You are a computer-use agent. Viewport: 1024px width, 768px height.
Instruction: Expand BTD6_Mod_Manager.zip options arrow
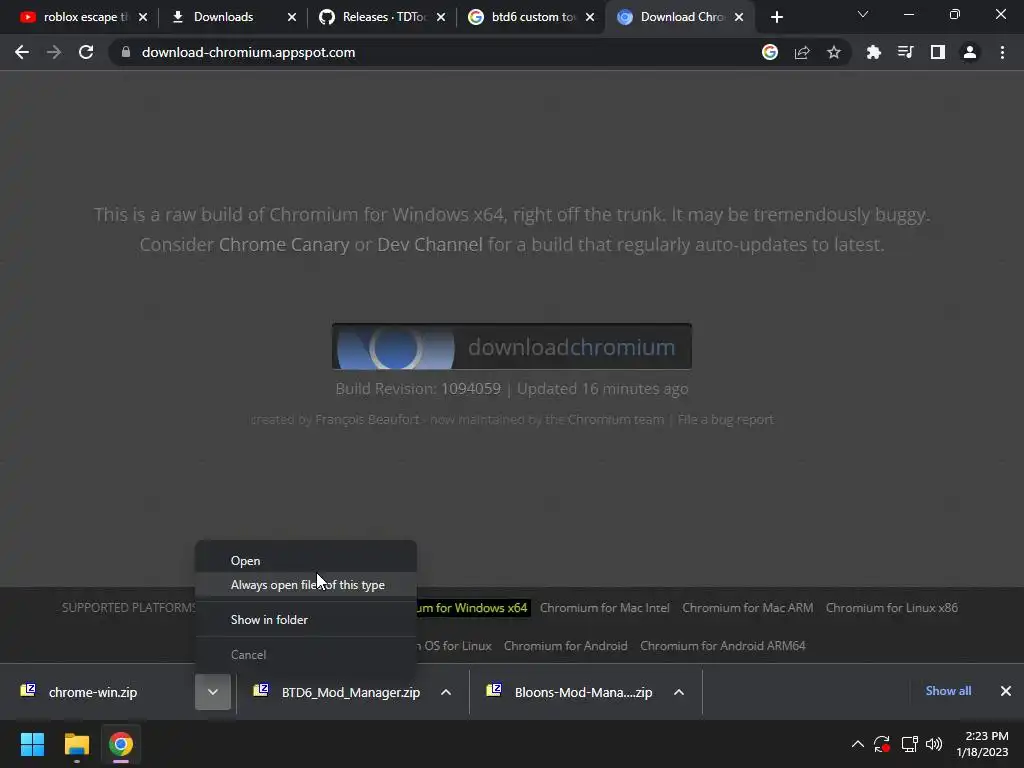[x=446, y=692]
